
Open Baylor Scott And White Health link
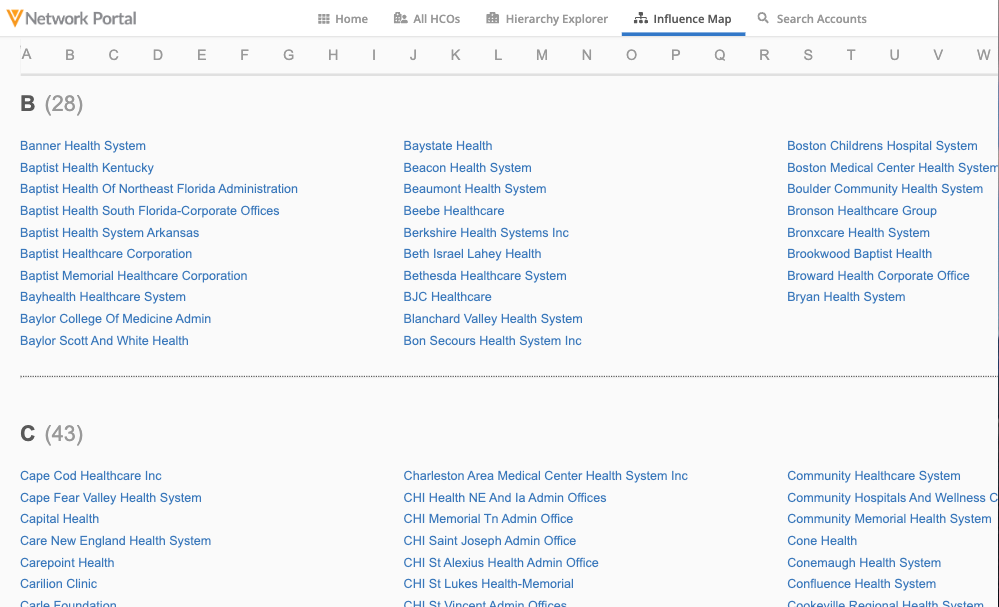tap(104, 341)
